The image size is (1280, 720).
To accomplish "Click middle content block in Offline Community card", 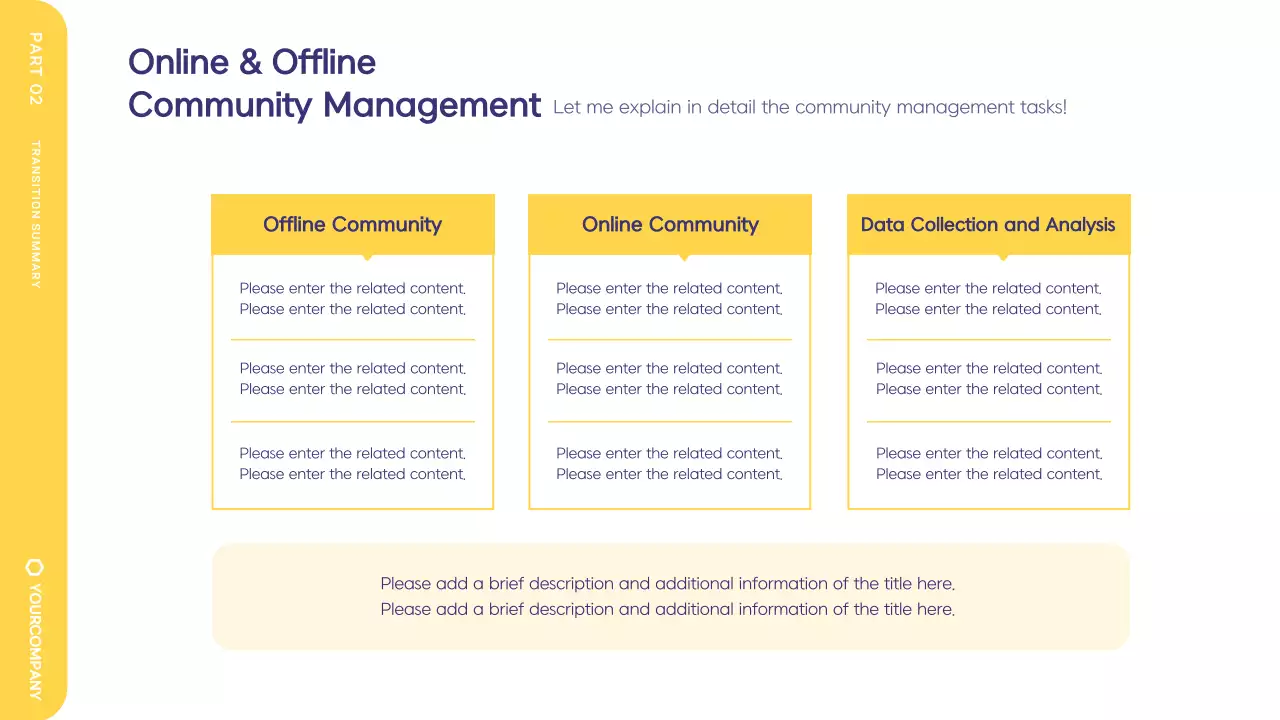I will coord(352,378).
